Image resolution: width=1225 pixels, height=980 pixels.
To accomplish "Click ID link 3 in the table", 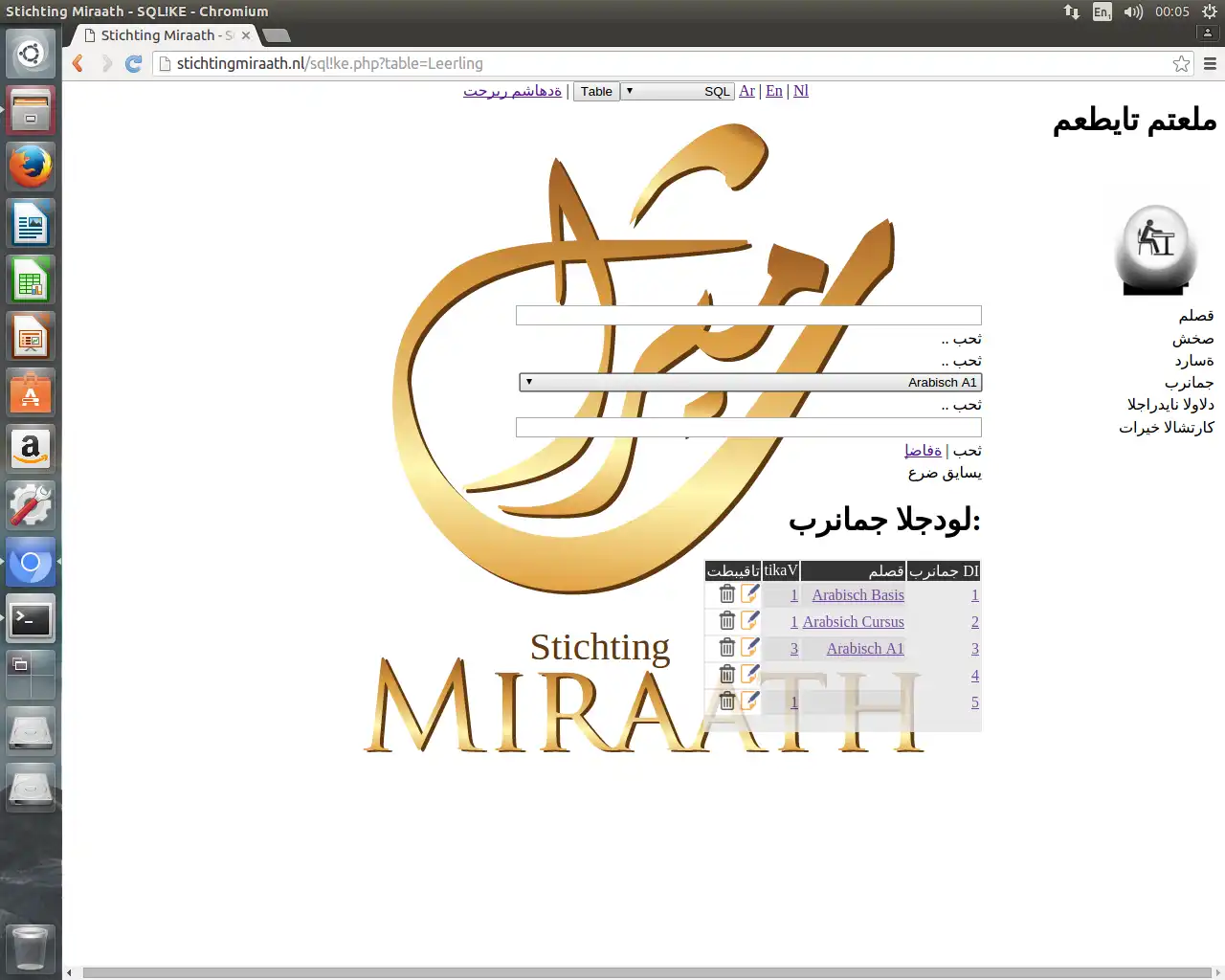I will tap(975, 649).
